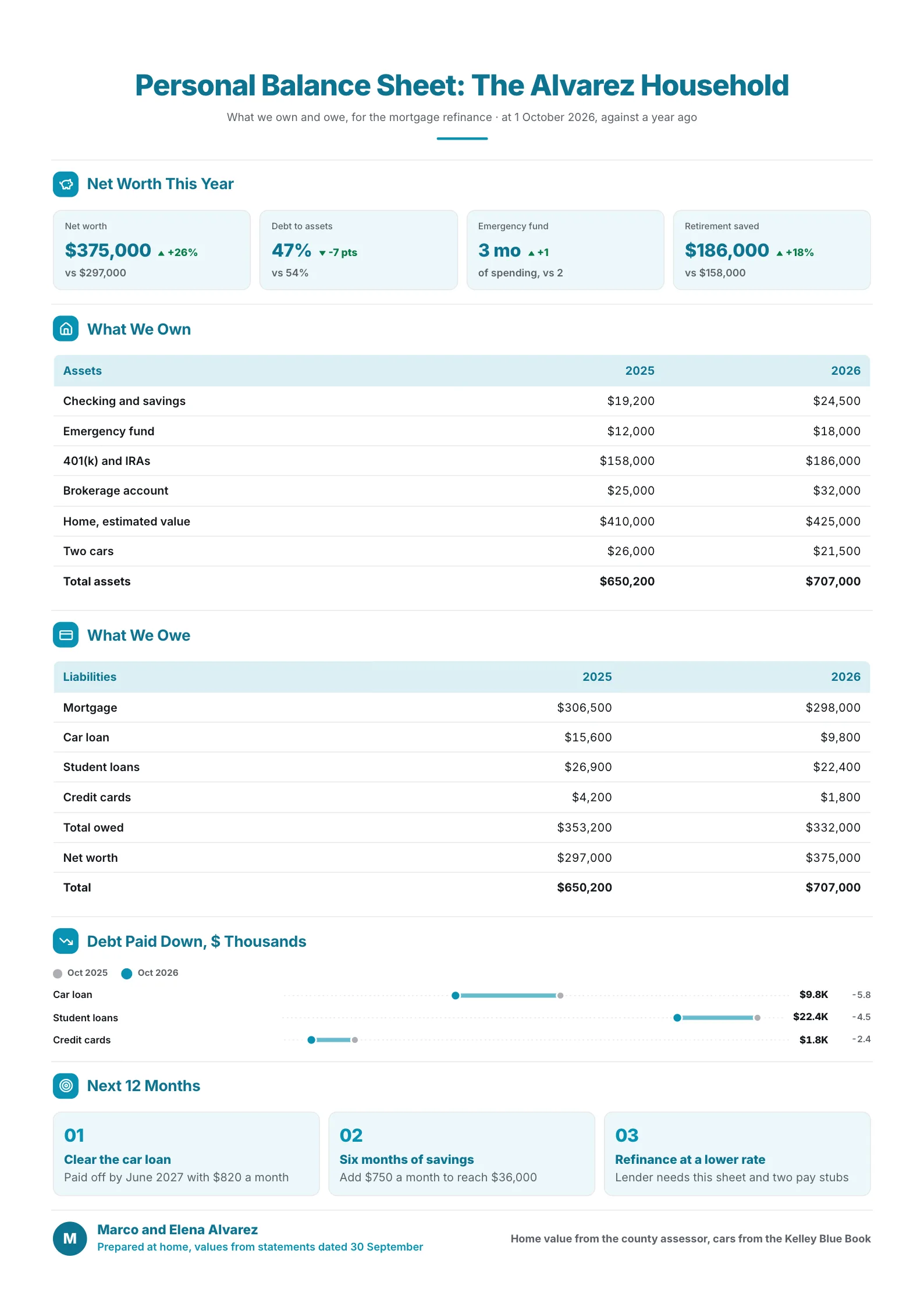Screen dimensions: 924x1307
Task: Select the teal Oct 2026 marker on the Student loans row
Action: (677, 1018)
